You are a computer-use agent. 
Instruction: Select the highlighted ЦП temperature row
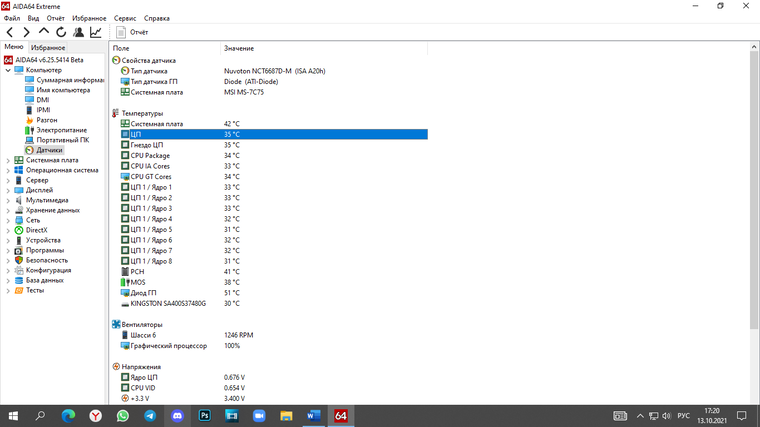(x=274, y=134)
